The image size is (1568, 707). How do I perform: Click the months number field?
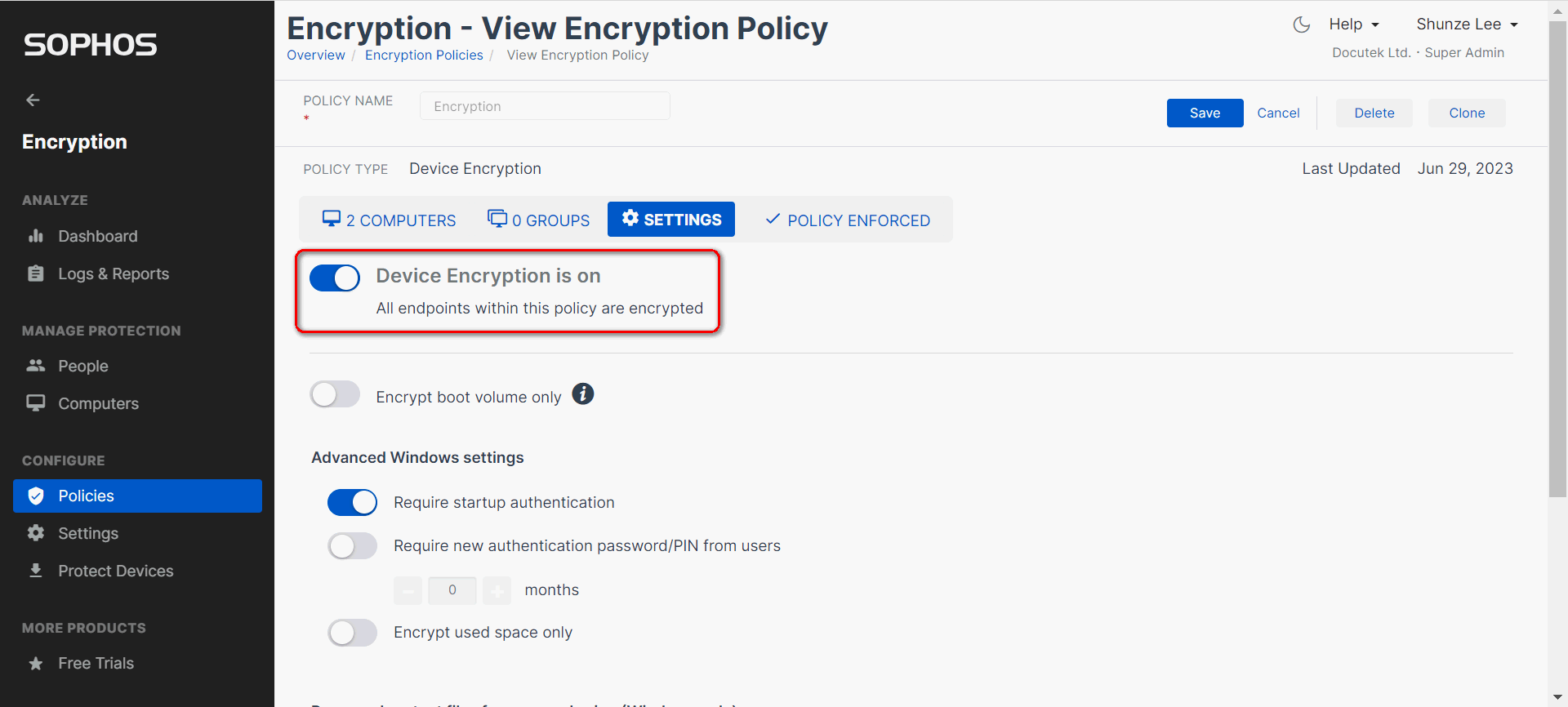coord(452,589)
